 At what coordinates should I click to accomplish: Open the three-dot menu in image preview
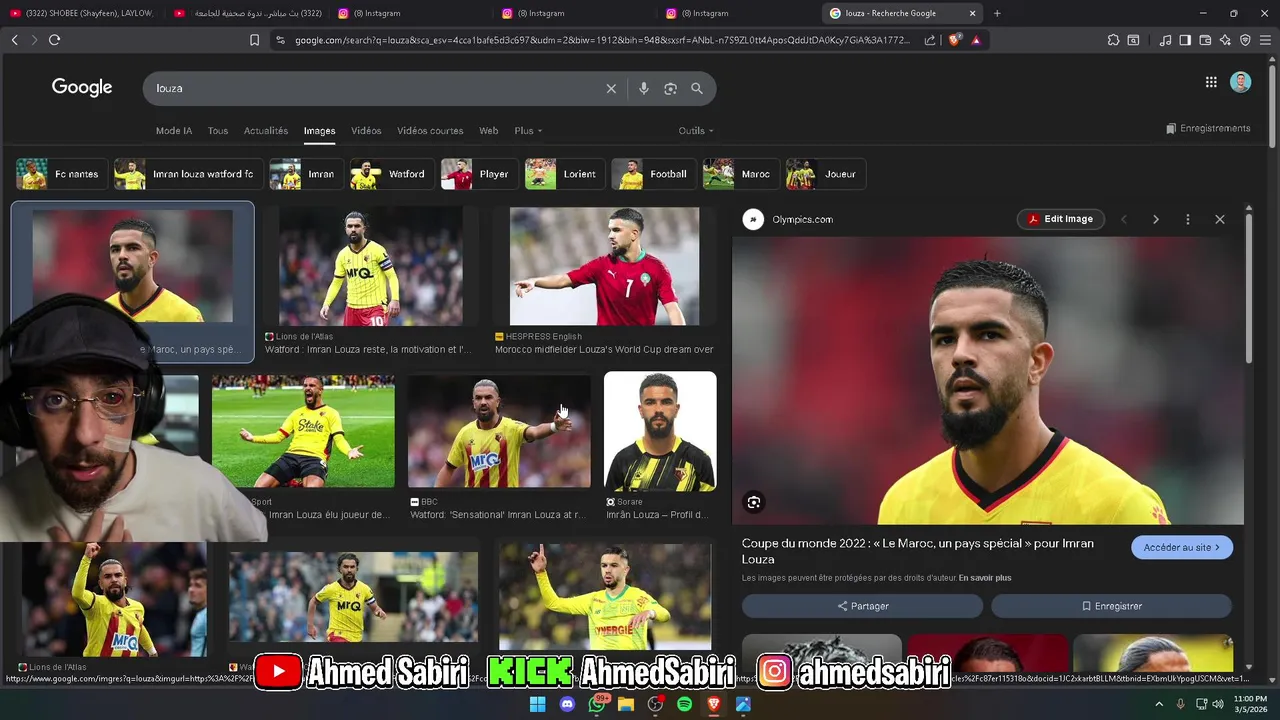coord(1188,219)
